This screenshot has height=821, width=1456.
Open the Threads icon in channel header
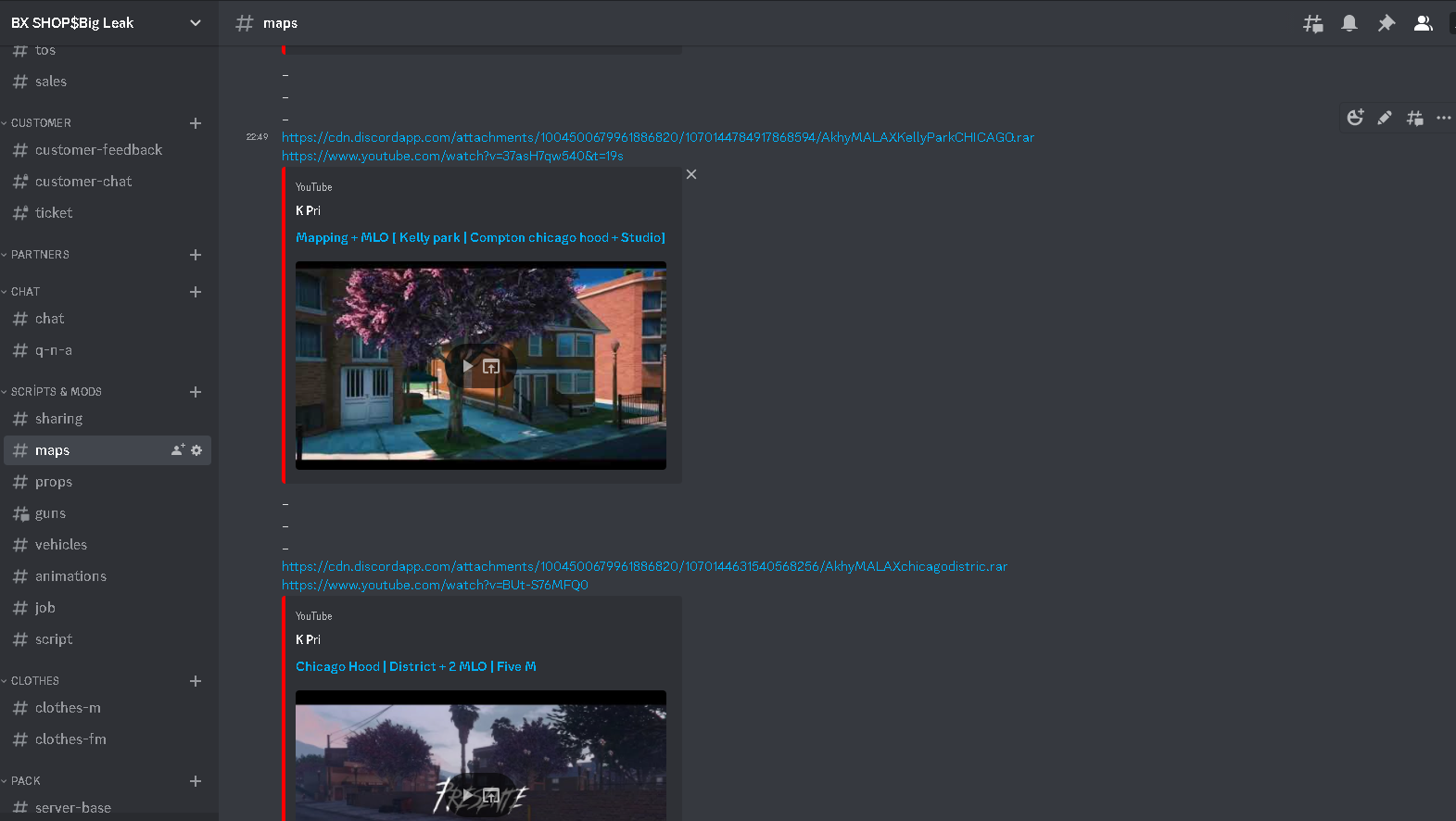pos(1312,23)
